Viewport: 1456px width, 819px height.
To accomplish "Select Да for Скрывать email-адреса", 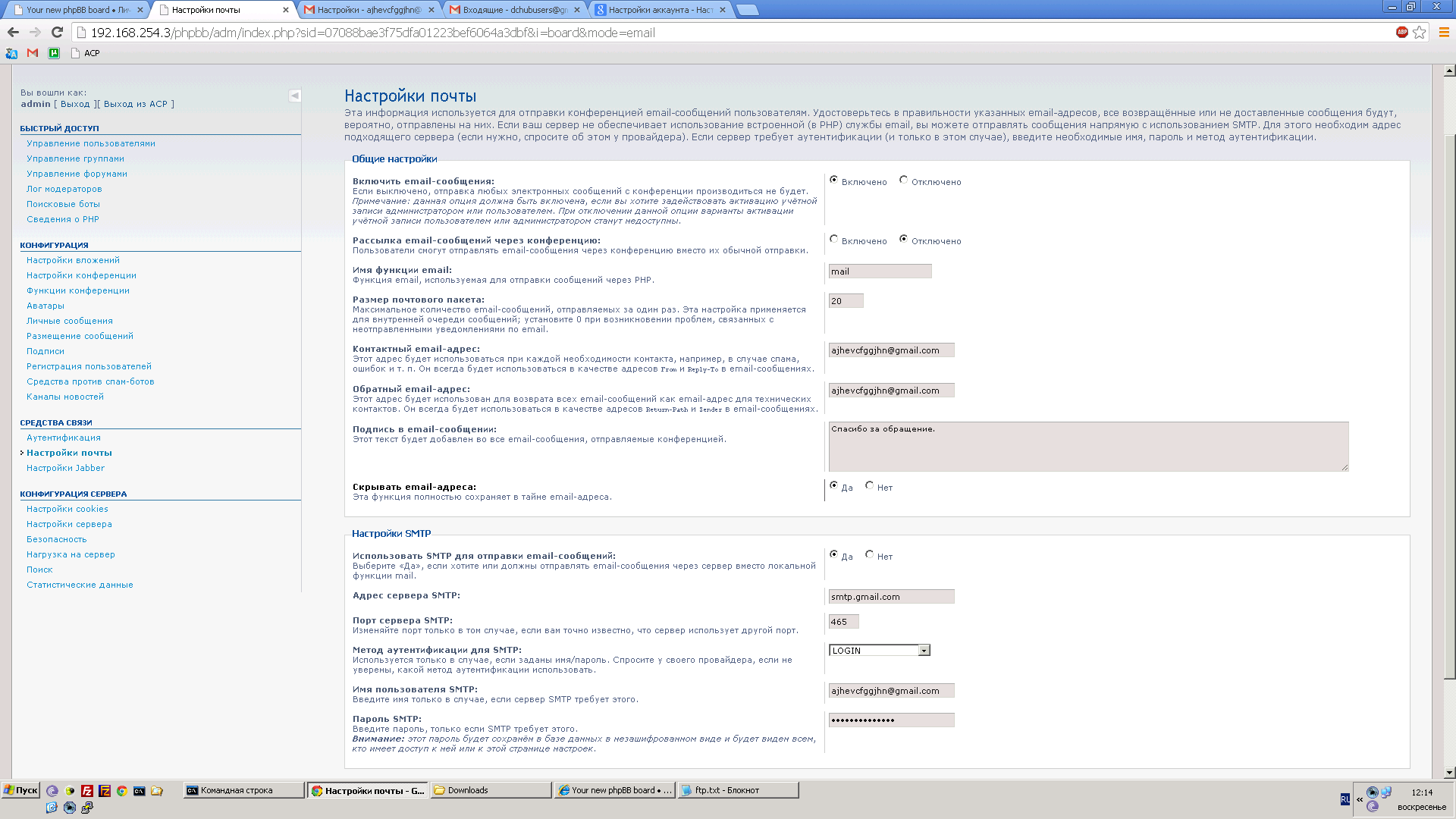I will coord(834,486).
